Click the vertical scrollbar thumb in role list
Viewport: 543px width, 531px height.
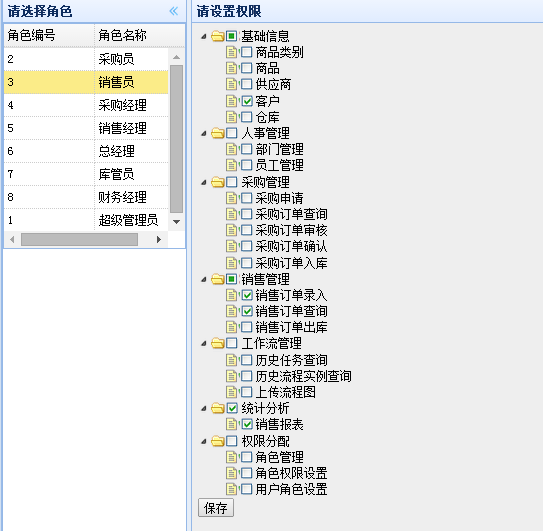tap(177, 139)
